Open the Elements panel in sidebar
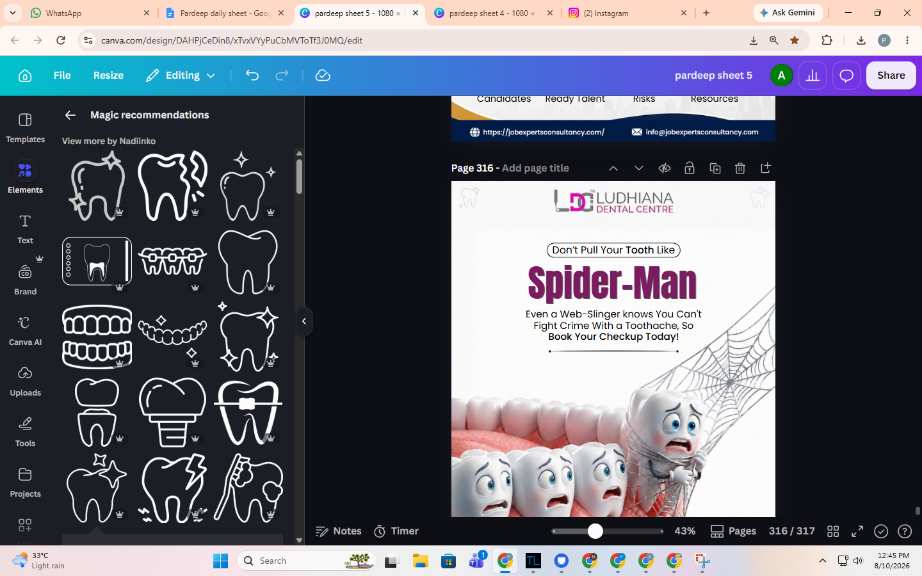 [x=25, y=179]
